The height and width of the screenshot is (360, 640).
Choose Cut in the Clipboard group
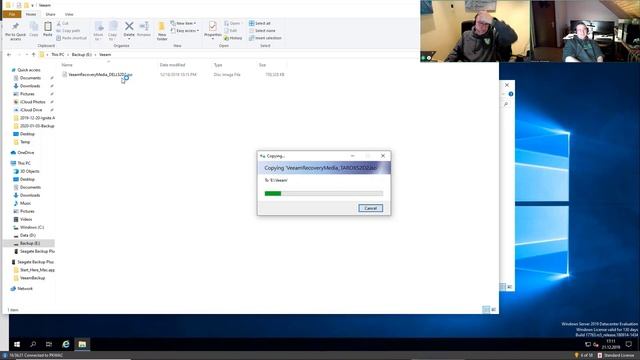pyautogui.click(x=63, y=24)
